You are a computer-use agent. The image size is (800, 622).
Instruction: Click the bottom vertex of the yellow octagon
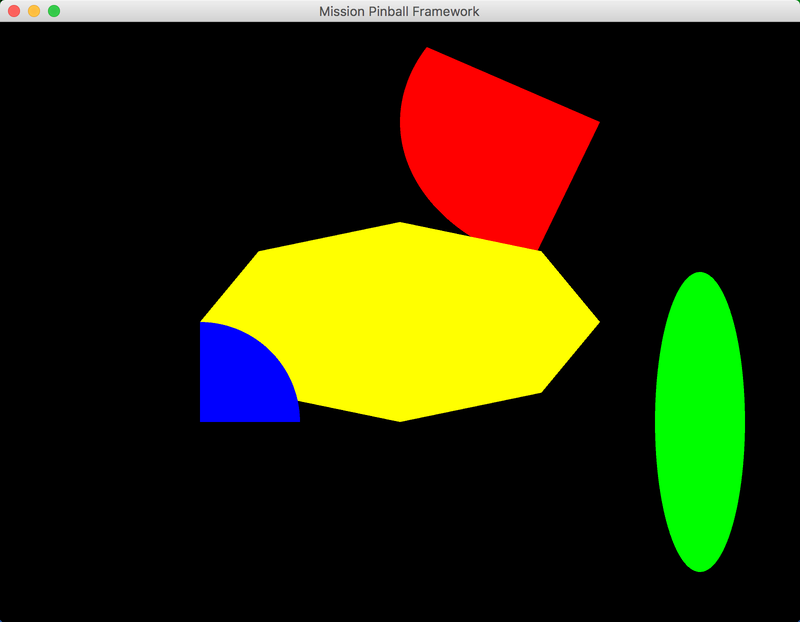click(x=400, y=420)
